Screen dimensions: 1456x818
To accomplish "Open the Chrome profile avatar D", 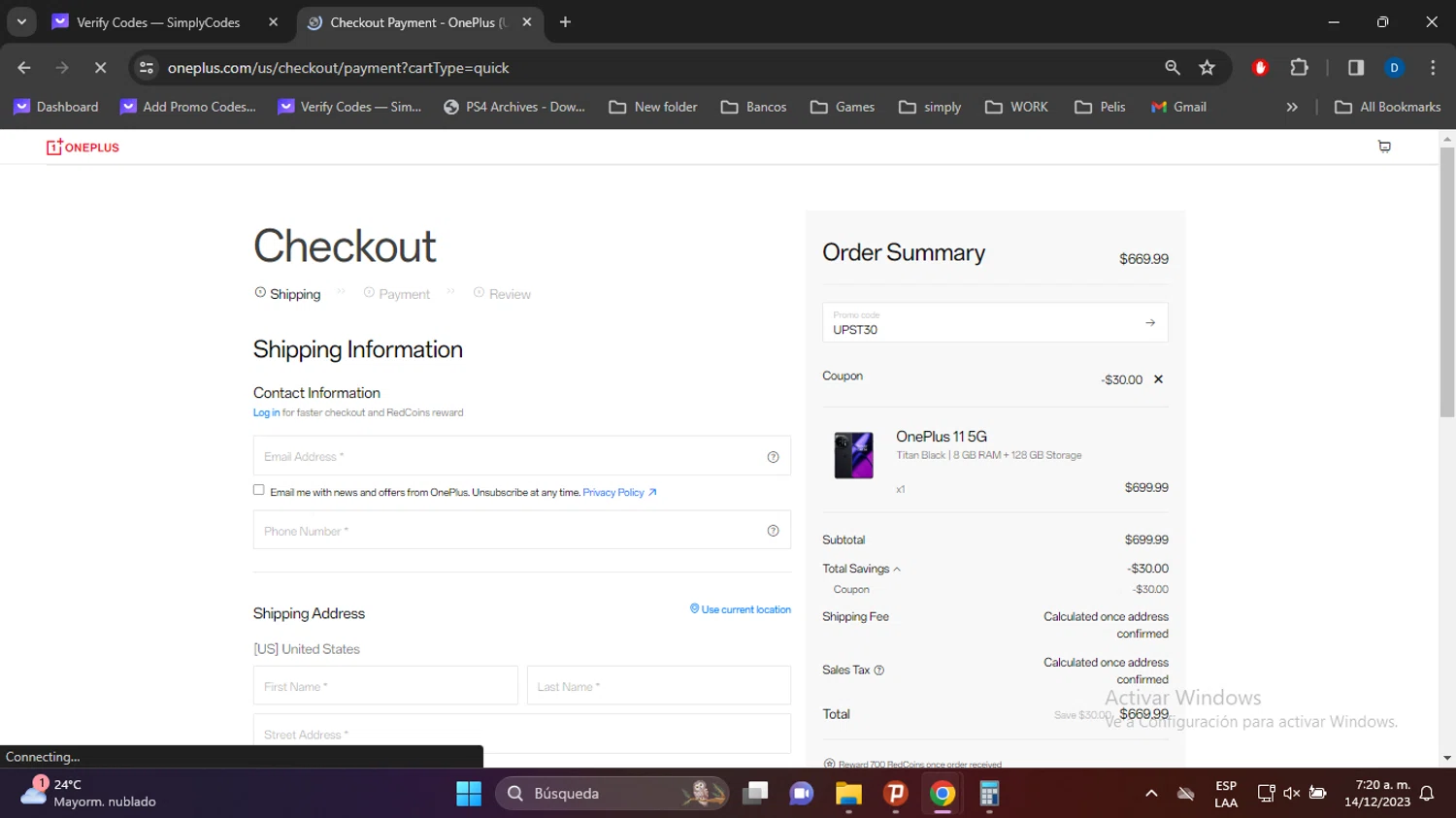I will (1394, 68).
